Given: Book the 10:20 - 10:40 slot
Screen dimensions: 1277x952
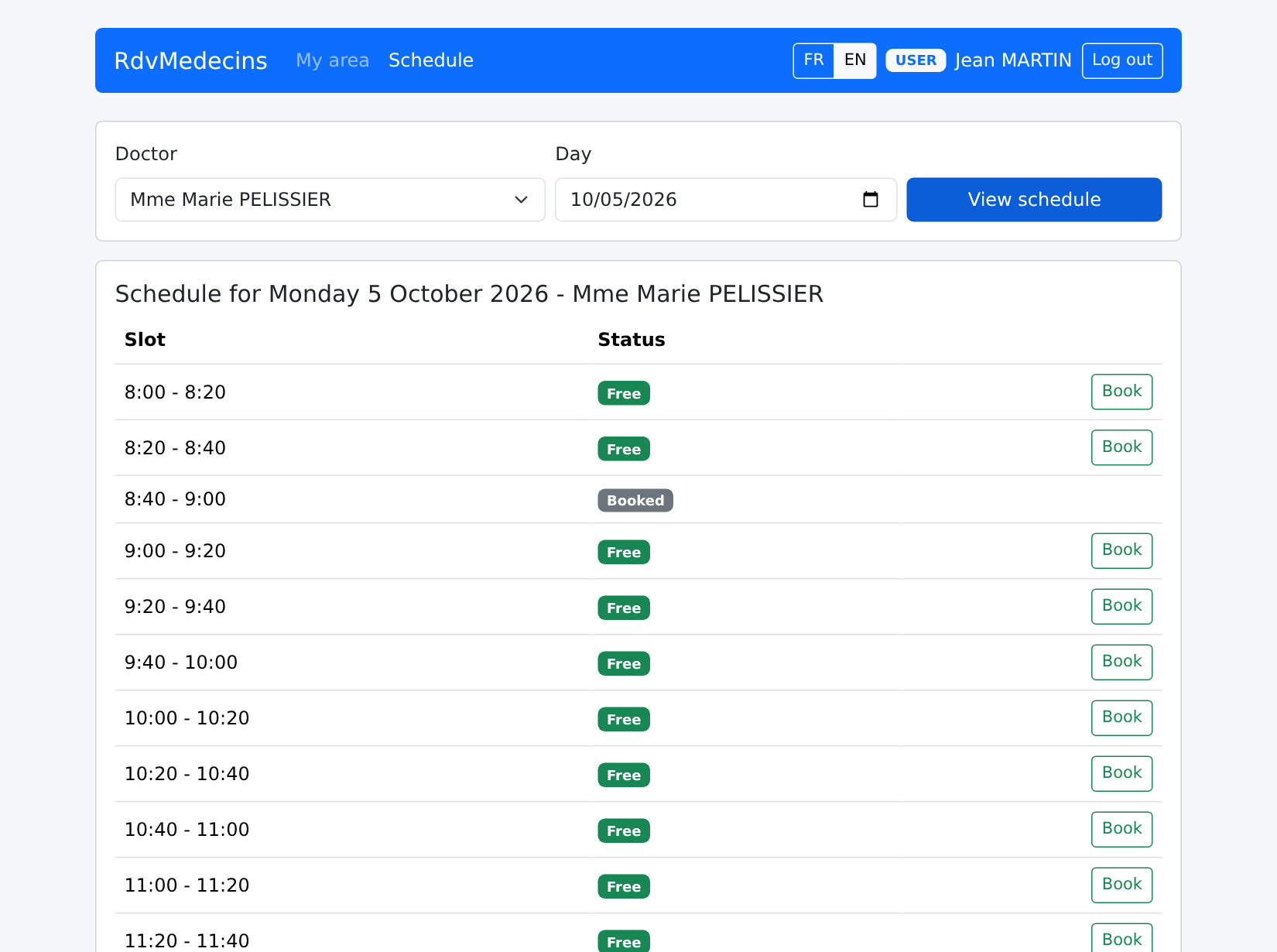Looking at the screenshot, I should point(1121,773).
